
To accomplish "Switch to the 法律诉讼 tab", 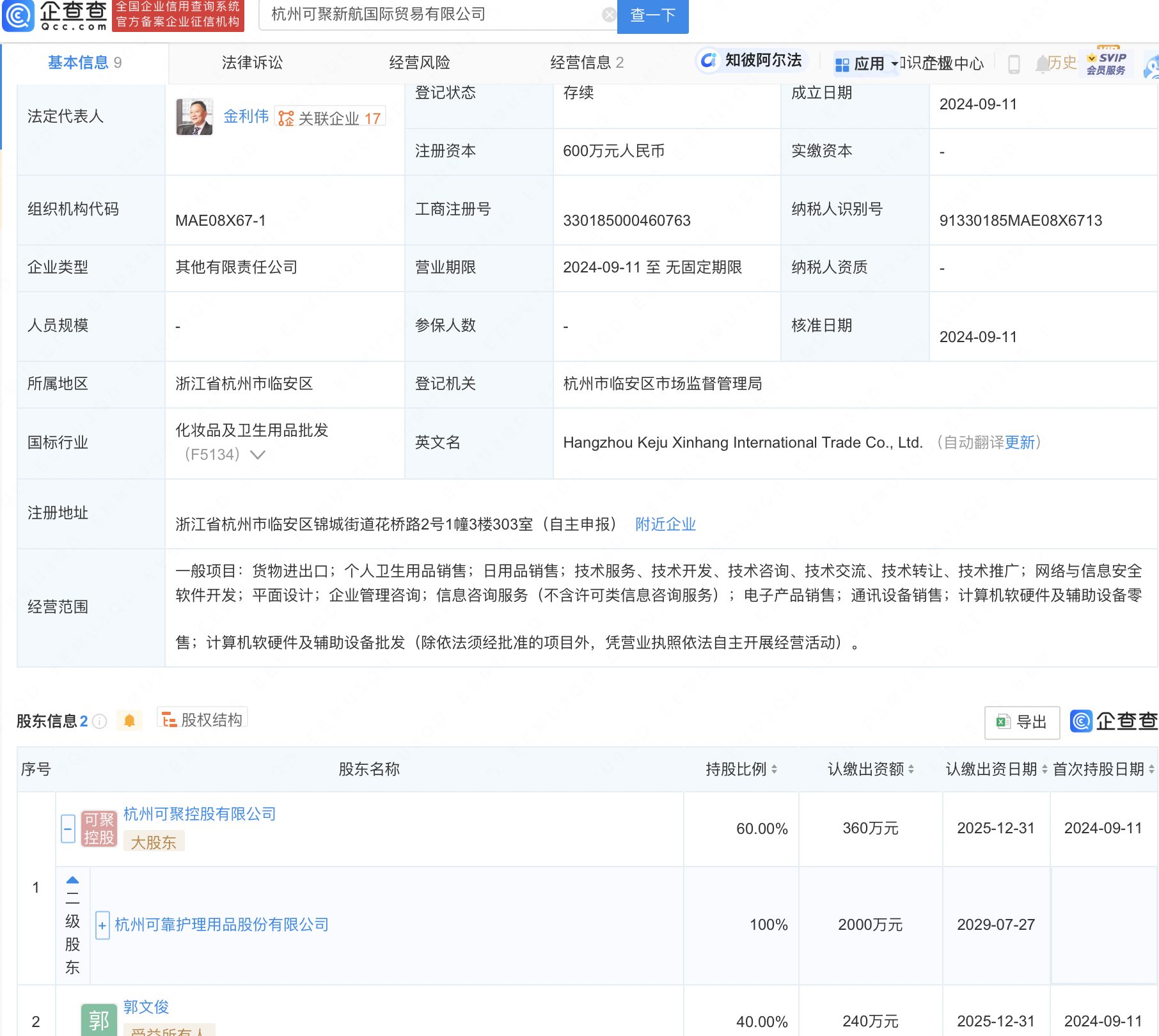I will (x=252, y=63).
